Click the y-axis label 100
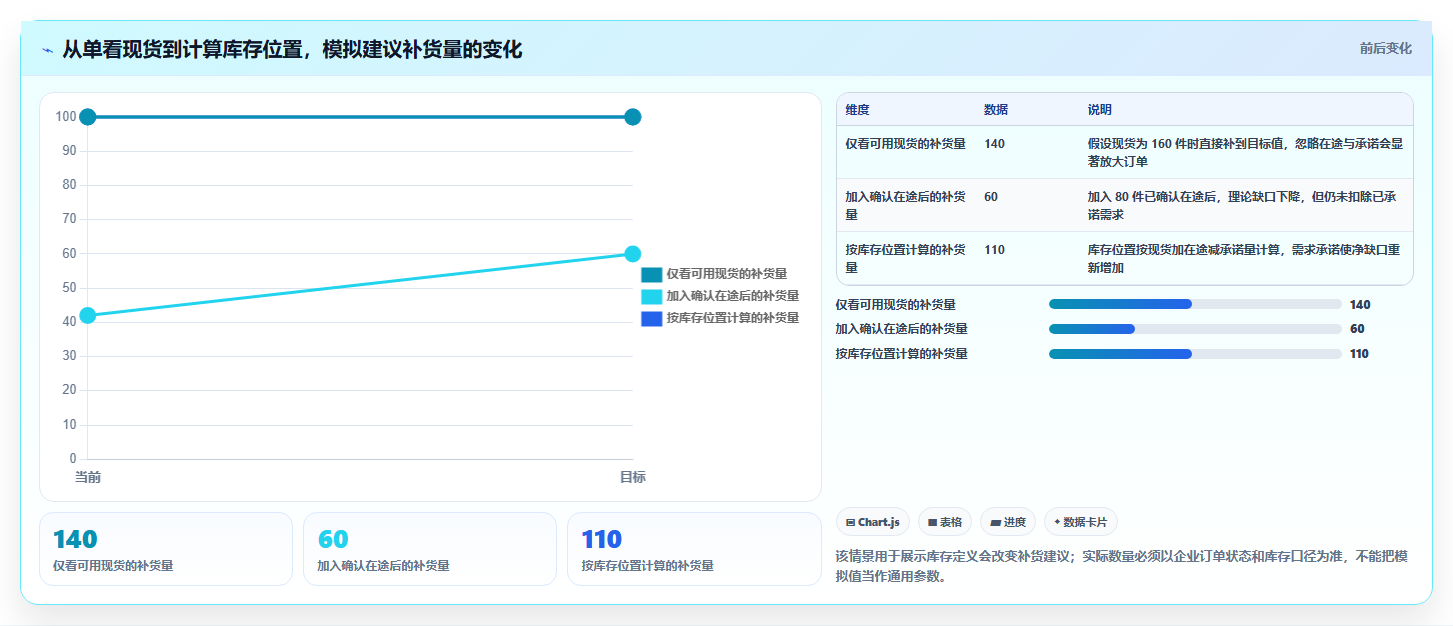This screenshot has width=1453, height=626. click(66, 117)
